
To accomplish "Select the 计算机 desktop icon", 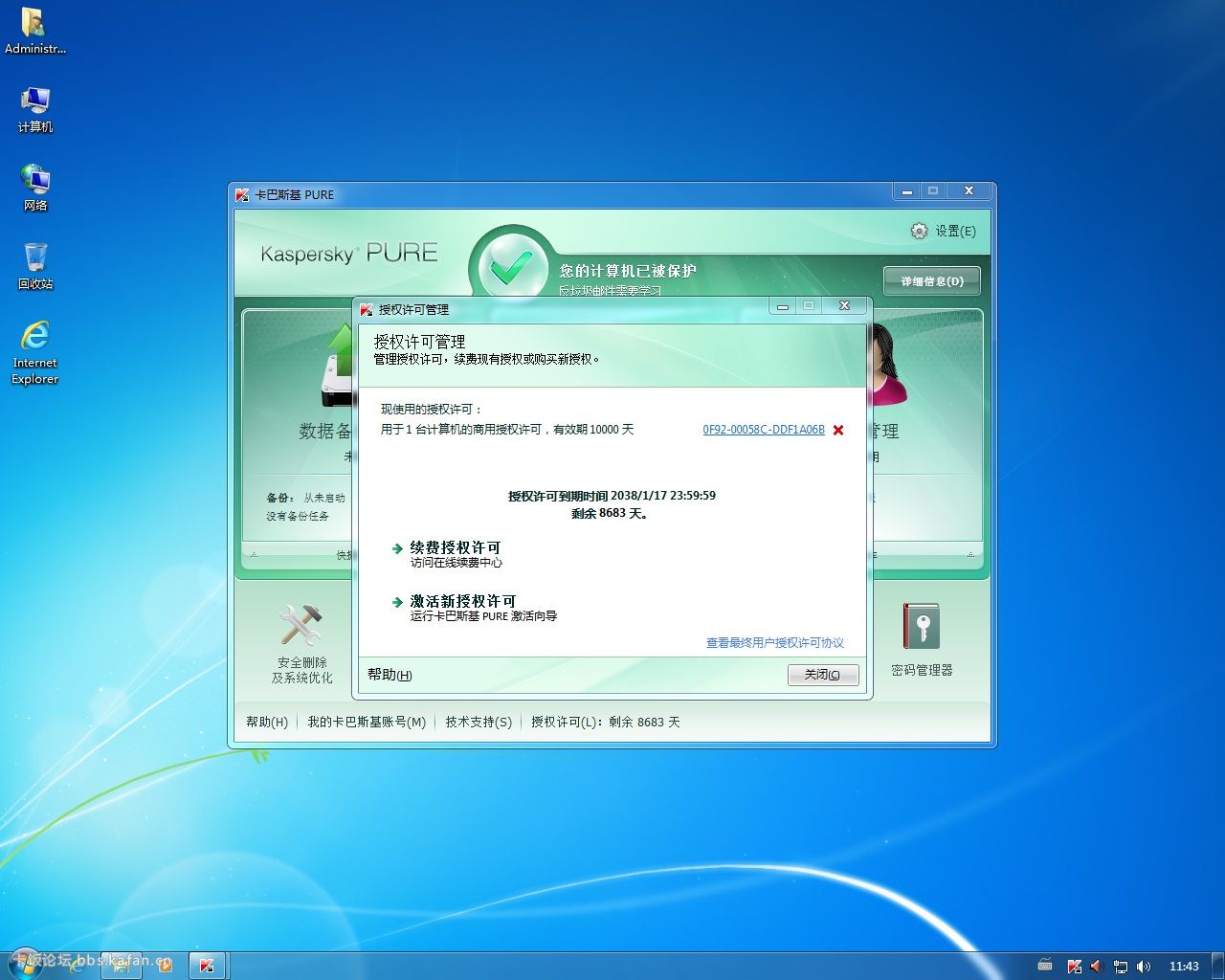I will [34, 109].
